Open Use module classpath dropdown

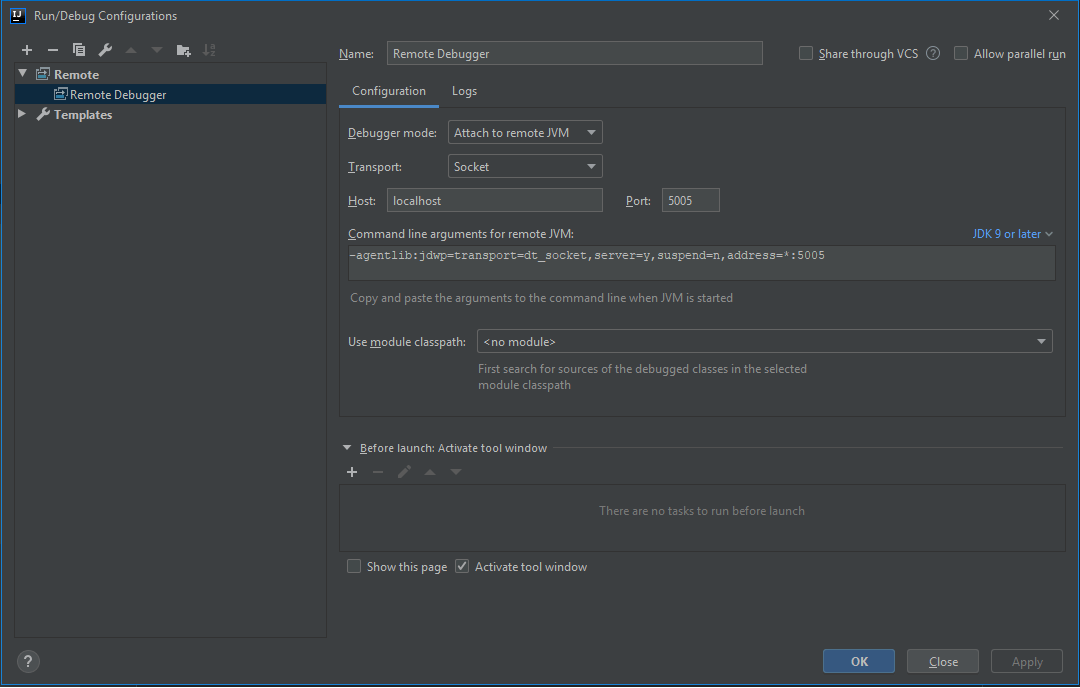[x=765, y=341]
